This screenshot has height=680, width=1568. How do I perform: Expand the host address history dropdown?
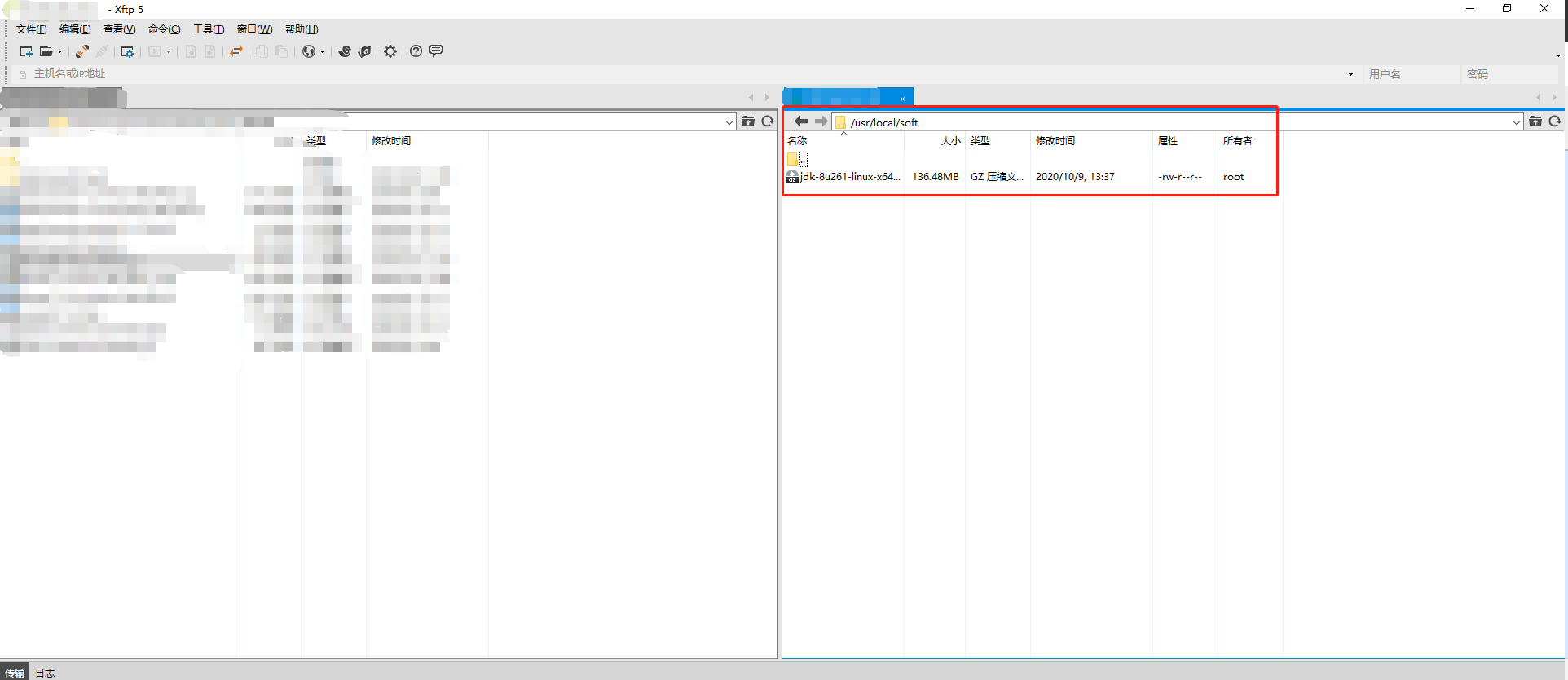coord(1350,74)
